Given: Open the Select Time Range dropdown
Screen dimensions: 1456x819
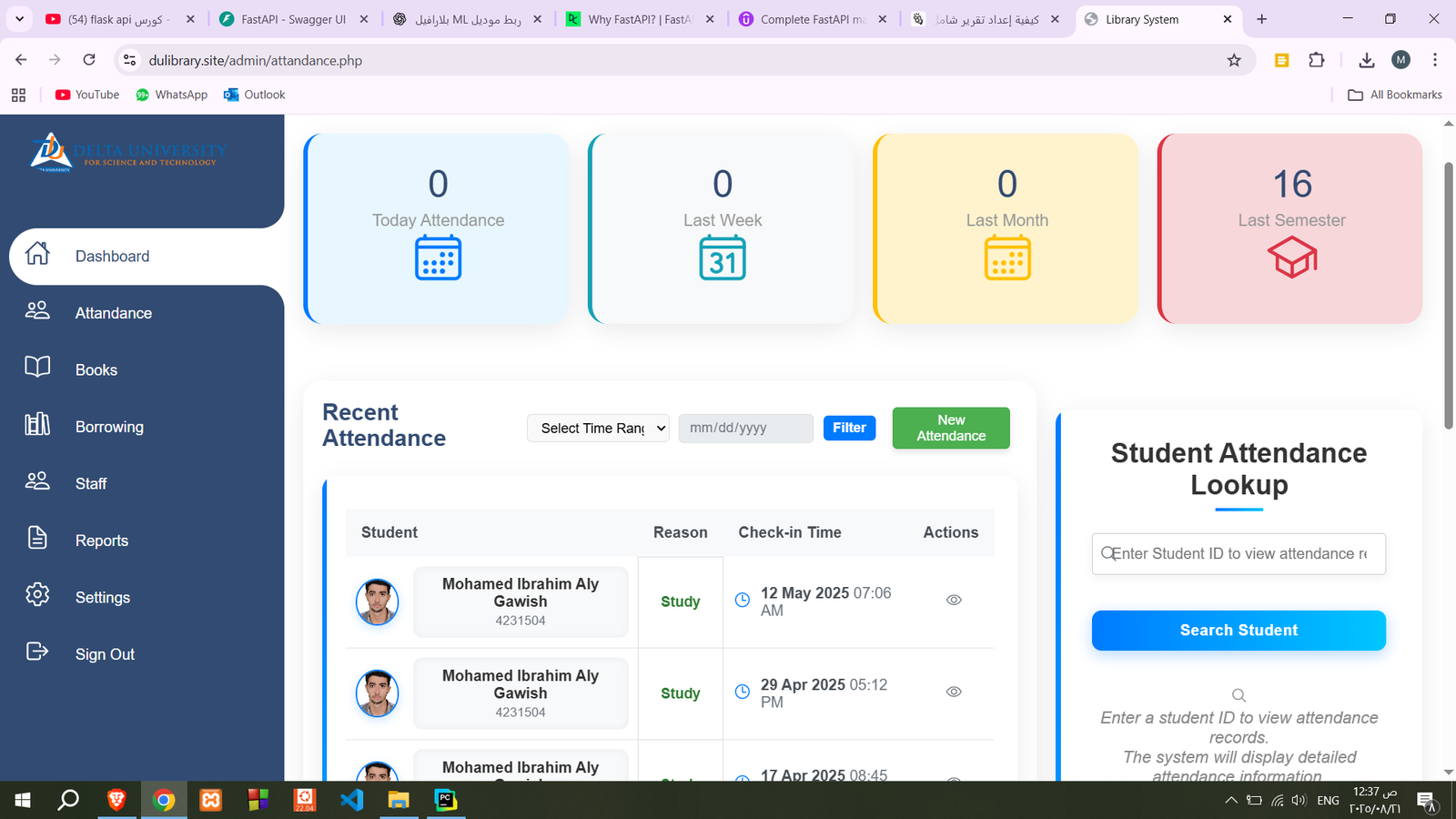Looking at the screenshot, I should [597, 428].
